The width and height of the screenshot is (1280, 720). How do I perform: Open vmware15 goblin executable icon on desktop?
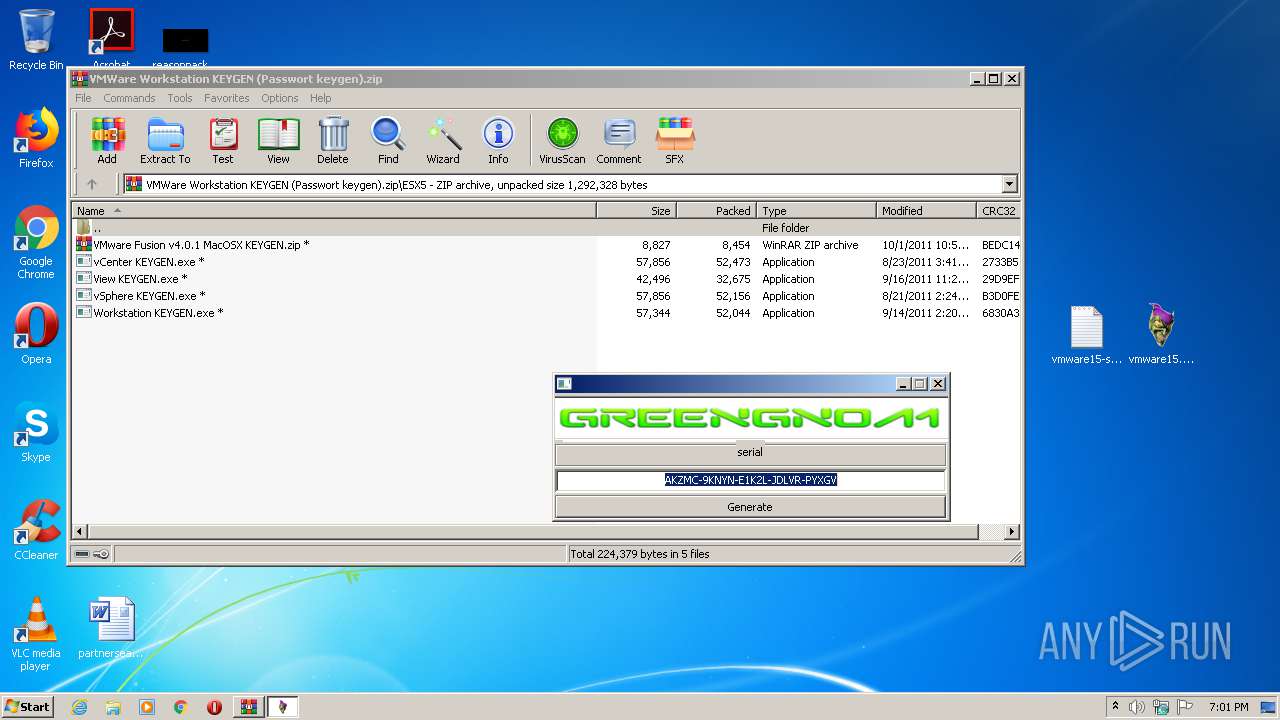(1161, 335)
